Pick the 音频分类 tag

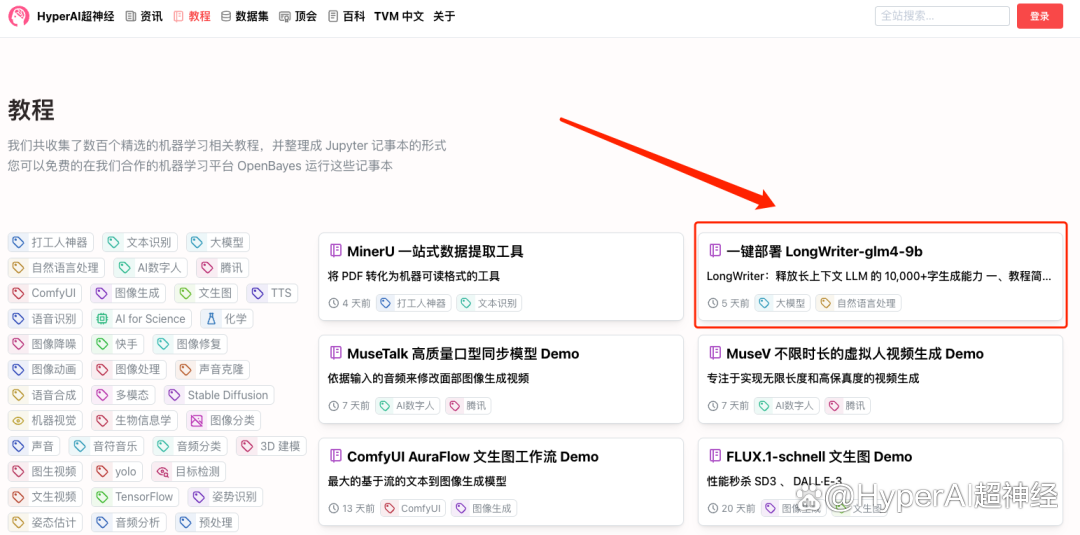[x=190, y=446]
